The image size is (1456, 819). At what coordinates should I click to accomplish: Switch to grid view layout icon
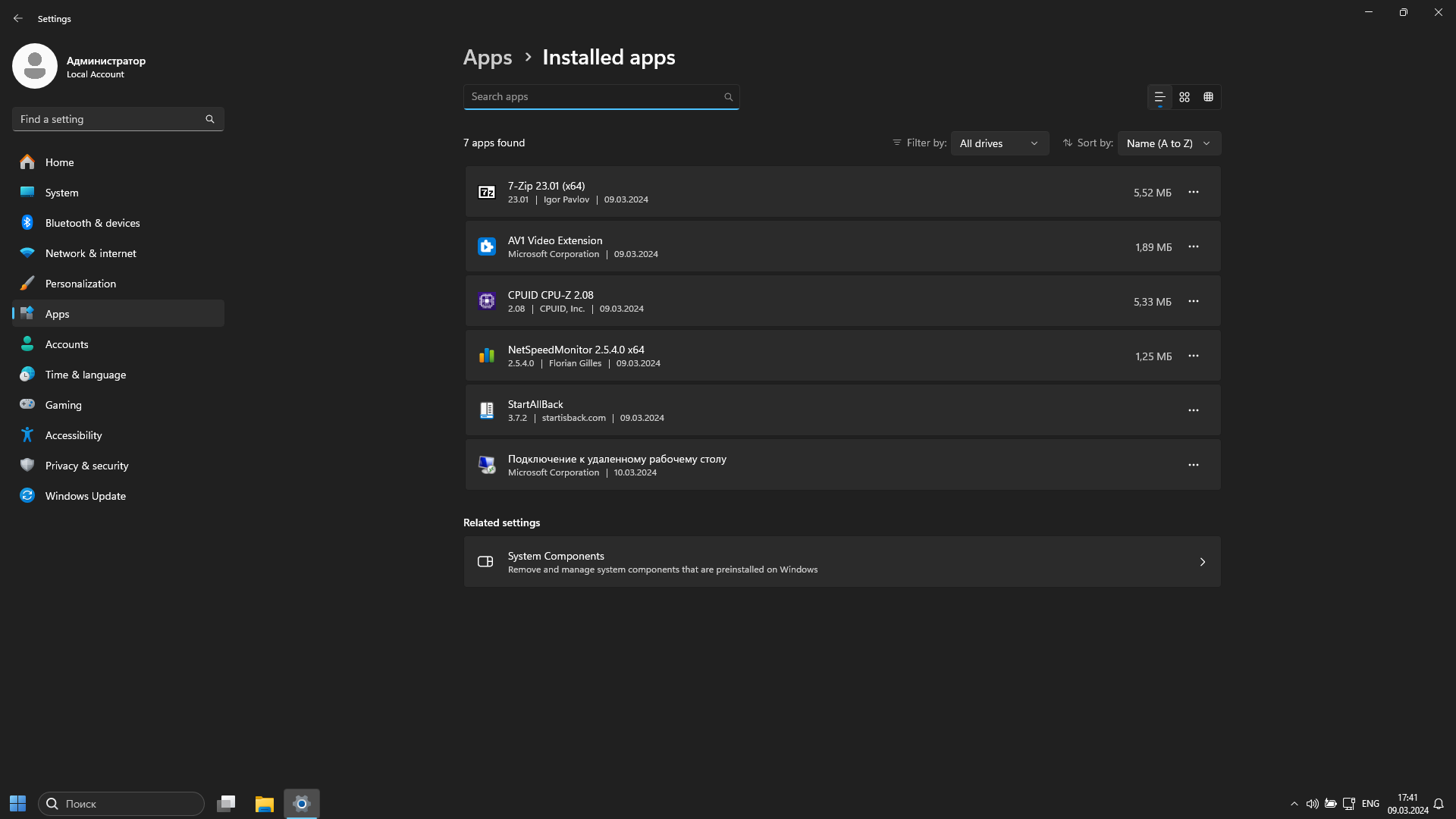click(1185, 97)
